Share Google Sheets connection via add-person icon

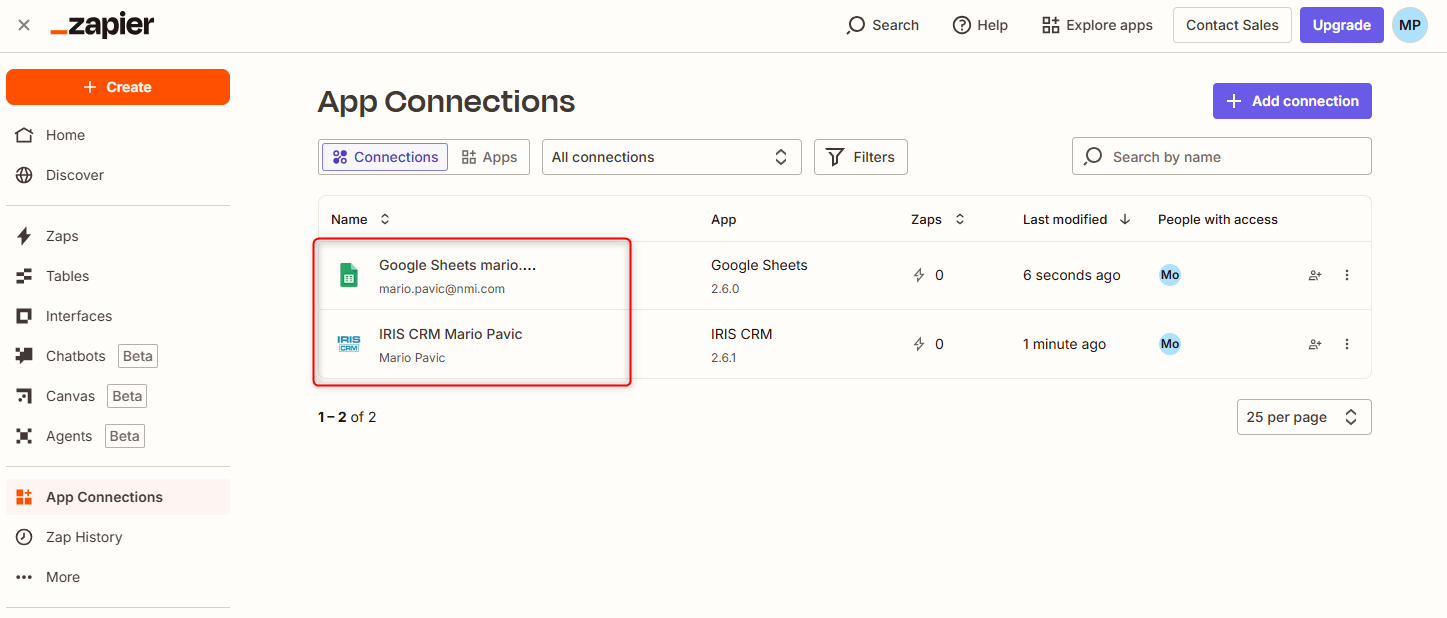point(1315,275)
